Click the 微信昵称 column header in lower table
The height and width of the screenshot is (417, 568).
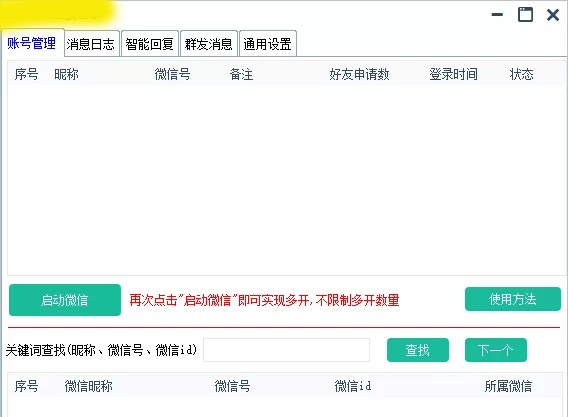coord(88,386)
